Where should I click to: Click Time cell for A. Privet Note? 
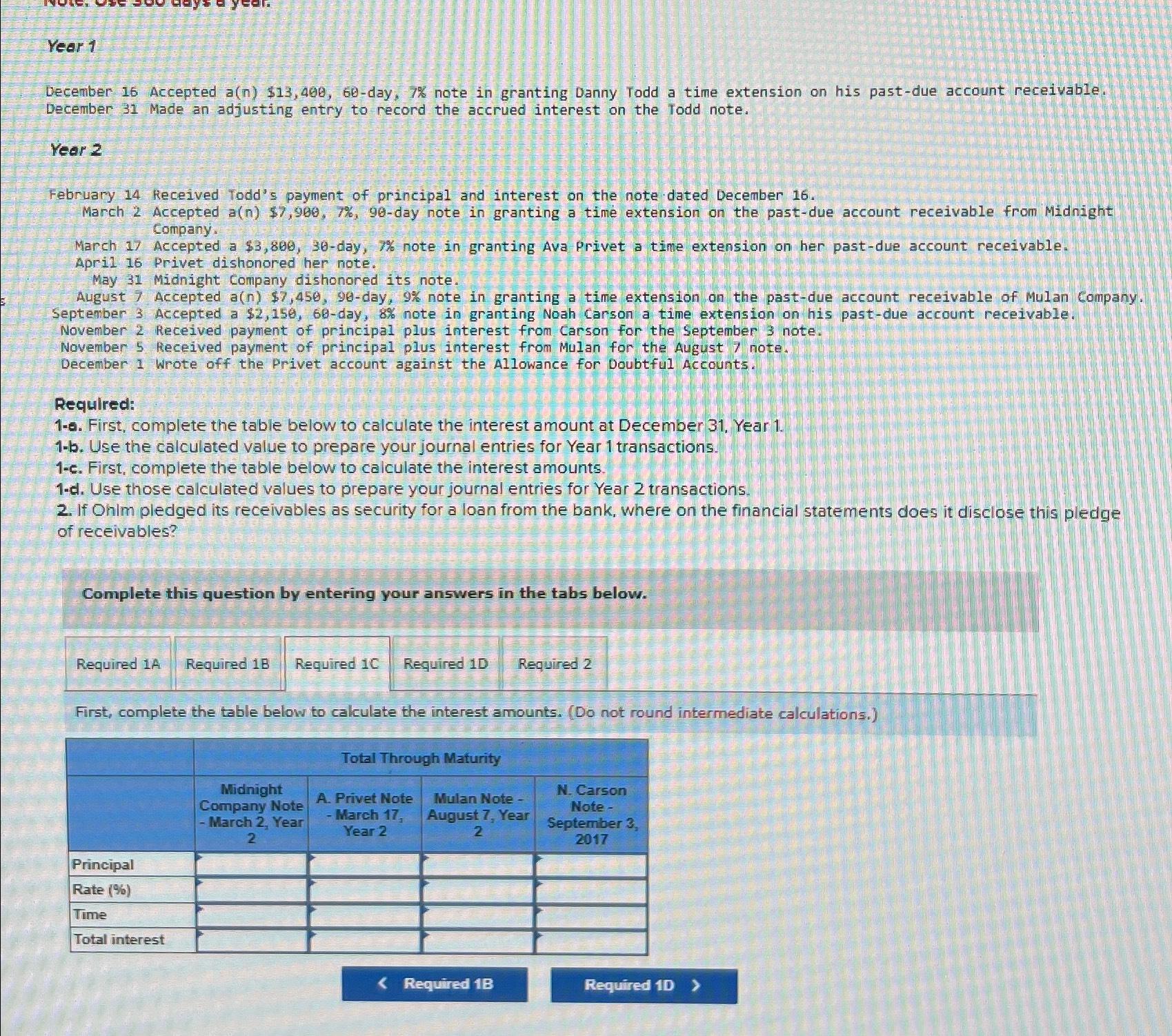point(365,915)
